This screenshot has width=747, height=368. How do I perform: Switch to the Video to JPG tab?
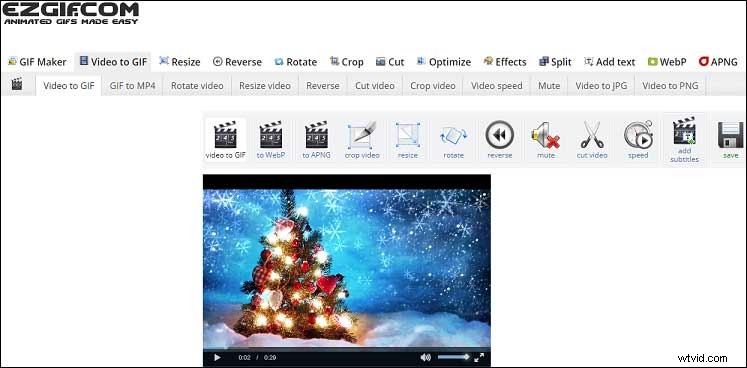[x=601, y=86]
